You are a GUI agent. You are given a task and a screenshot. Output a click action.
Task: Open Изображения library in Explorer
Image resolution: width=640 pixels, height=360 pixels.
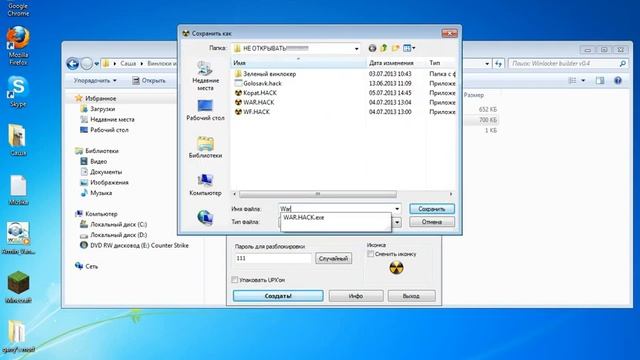click(104, 182)
